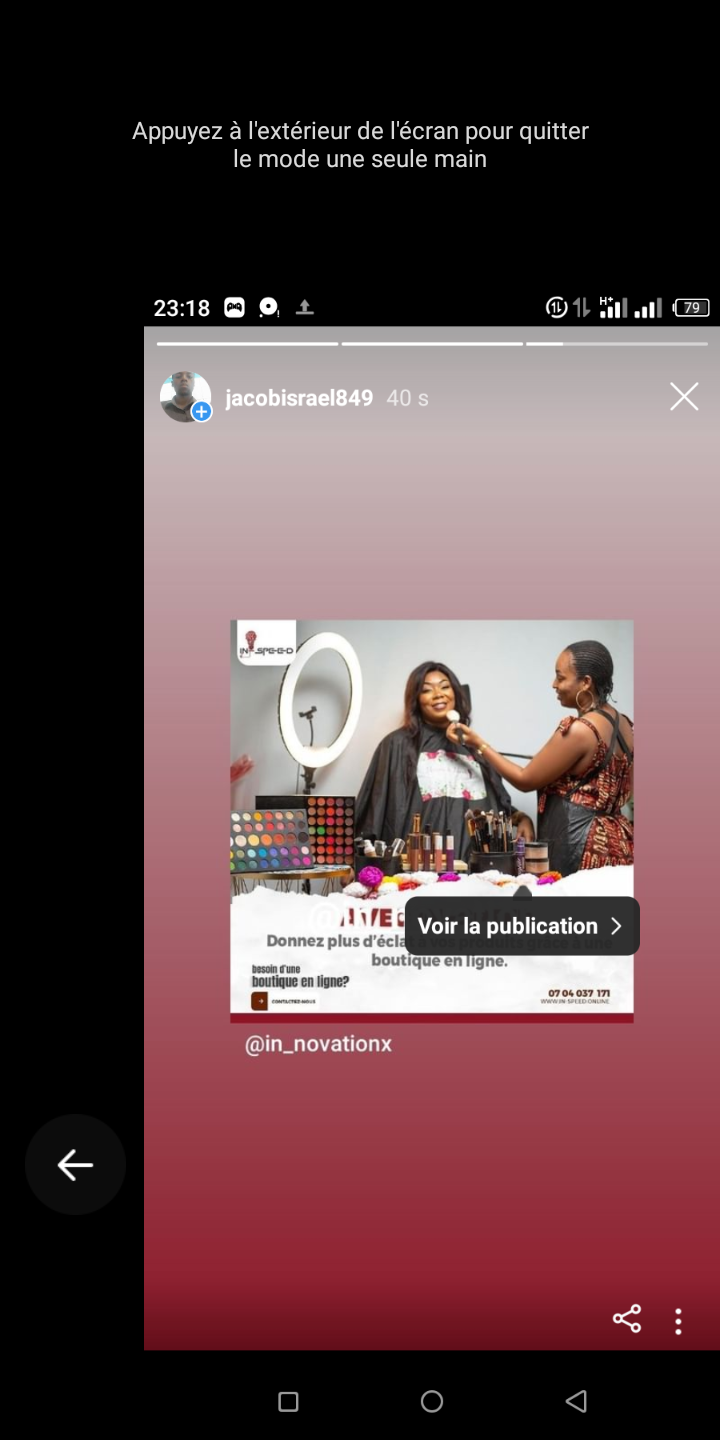Tap the second story progress bar segment
This screenshot has width=720, height=1440.
pos(432,344)
